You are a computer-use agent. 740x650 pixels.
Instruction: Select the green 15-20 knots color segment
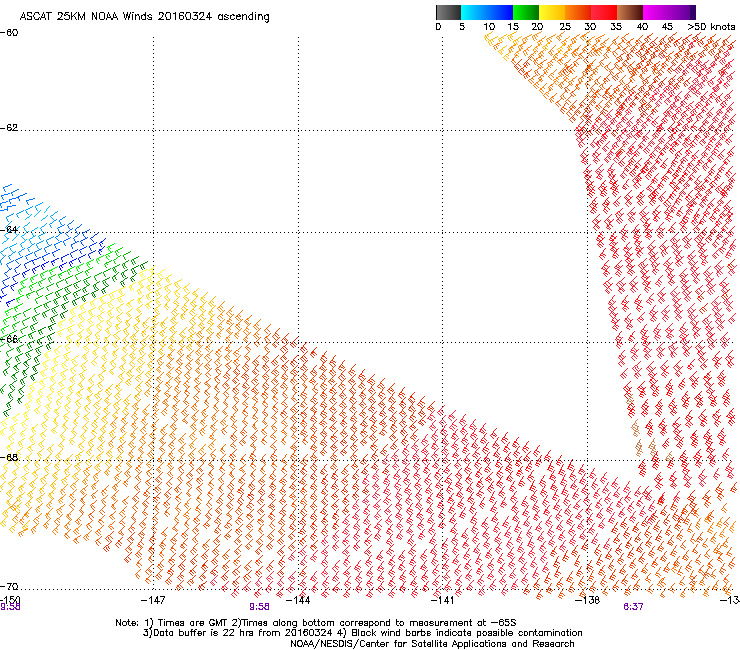(x=526, y=12)
